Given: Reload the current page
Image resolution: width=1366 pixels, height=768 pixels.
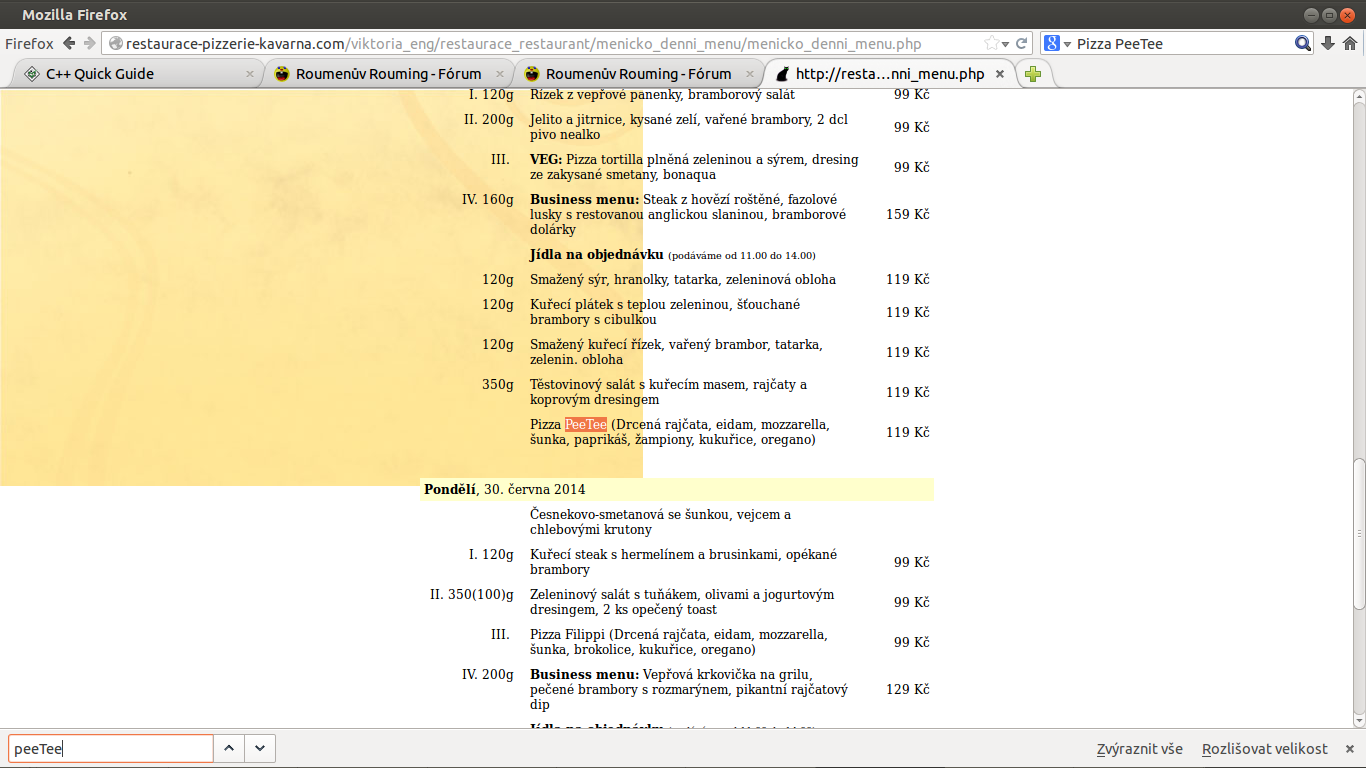Looking at the screenshot, I should 1022,44.
